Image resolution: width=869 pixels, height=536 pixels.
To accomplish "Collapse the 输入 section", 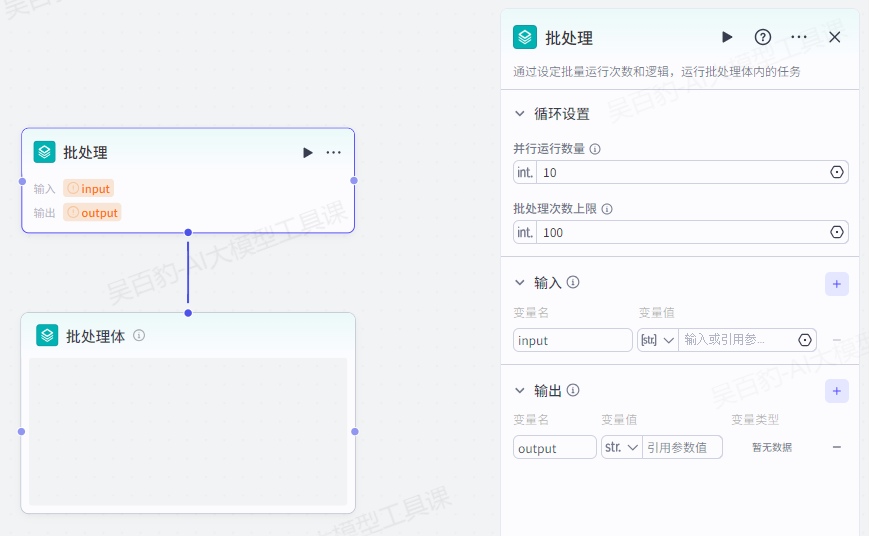I will click(519, 283).
